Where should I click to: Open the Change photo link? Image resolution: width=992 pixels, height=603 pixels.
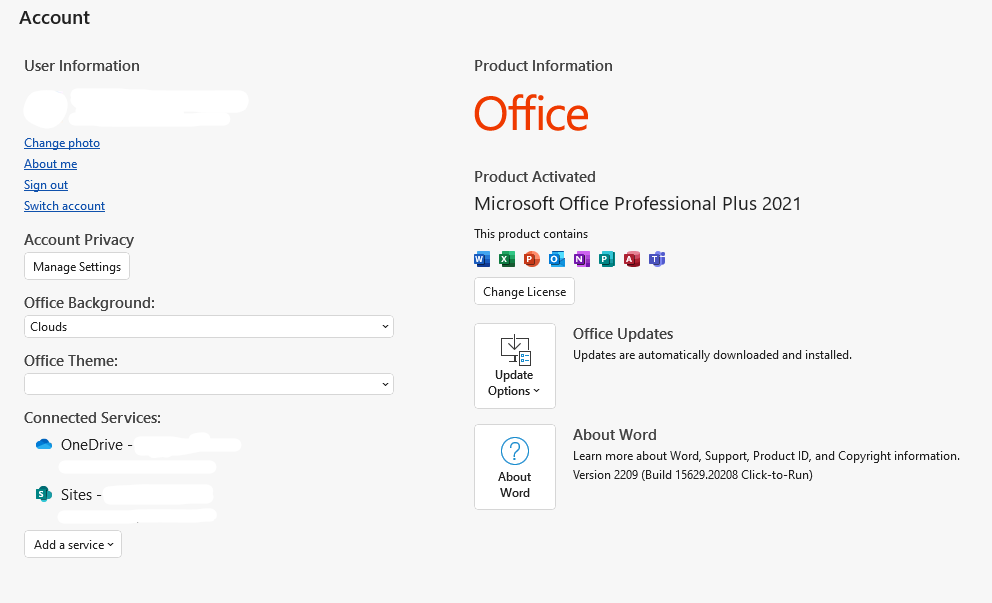62,143
